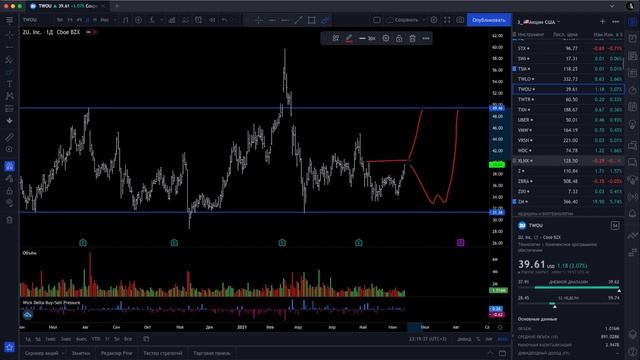
Task: Start bar replay mode
Action: 212,20
